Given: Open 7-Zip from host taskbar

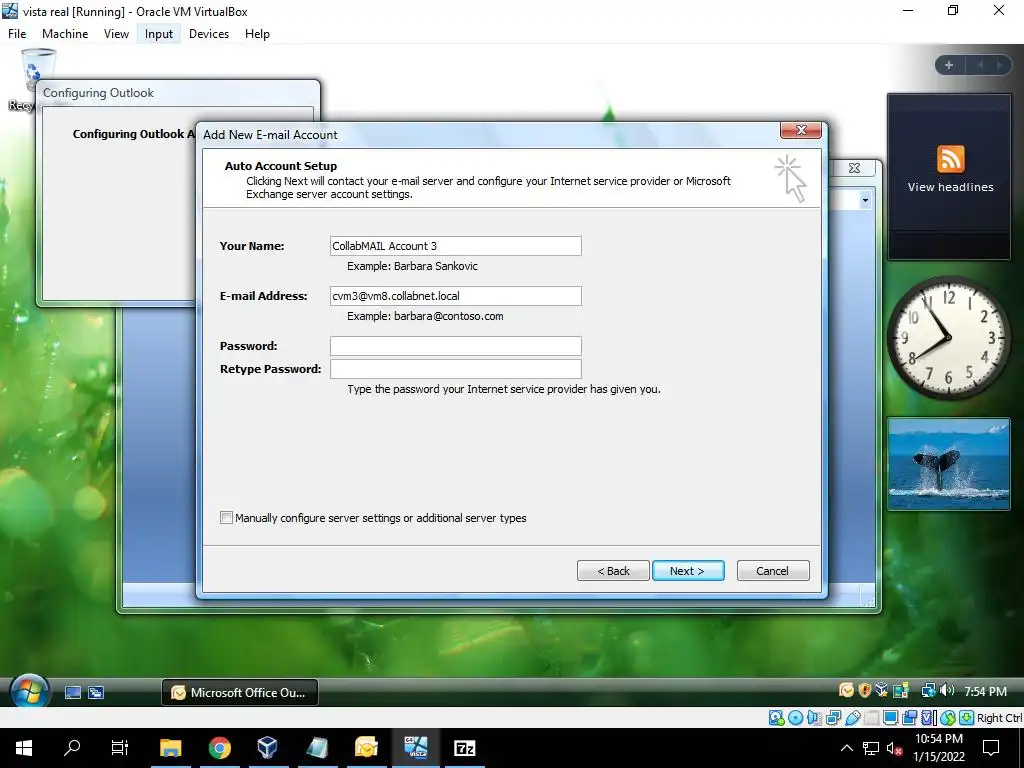Looking at the screenshot, I should (x=464, y=748).
